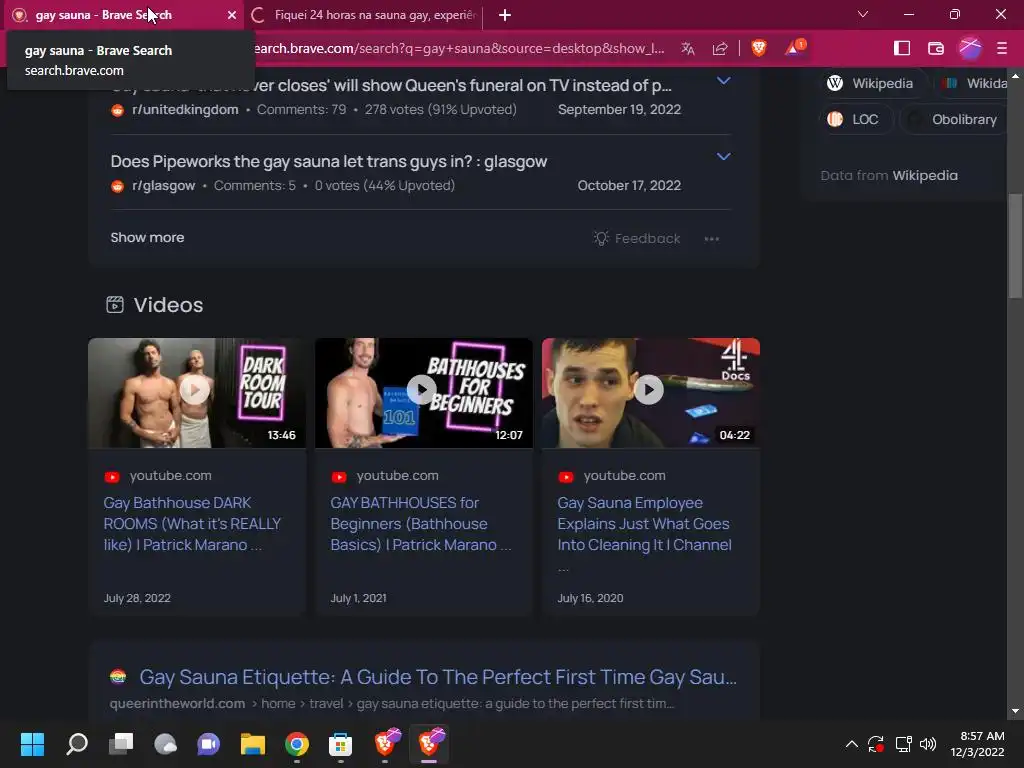
Task: Open Brave Shields lion icon in address bar
Action: point(758,48)
